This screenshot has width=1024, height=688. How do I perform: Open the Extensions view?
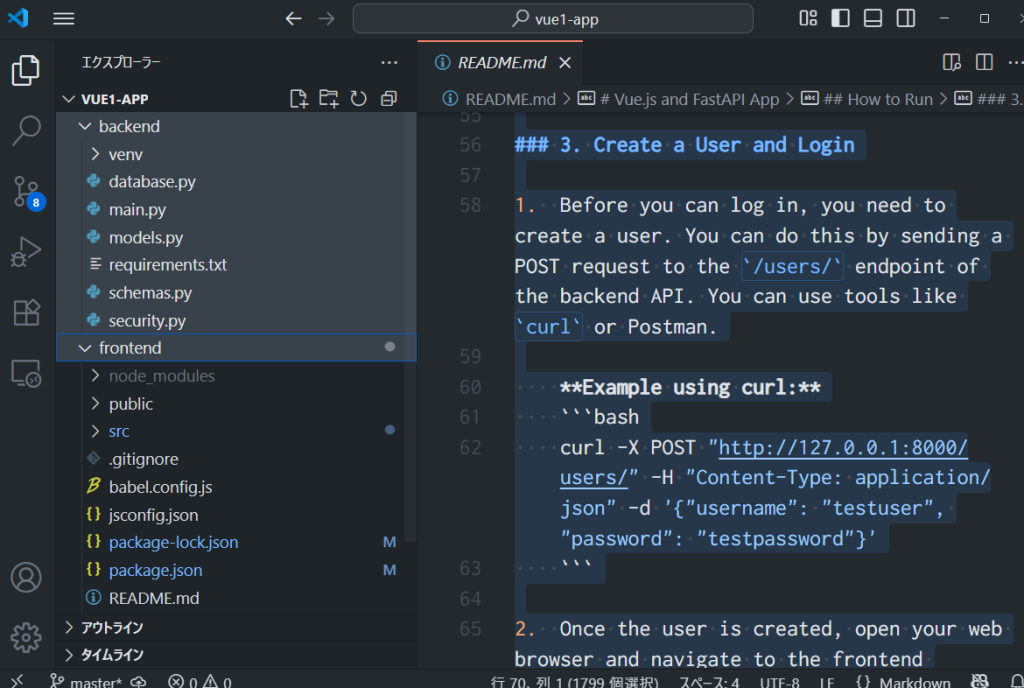point(26,313)
